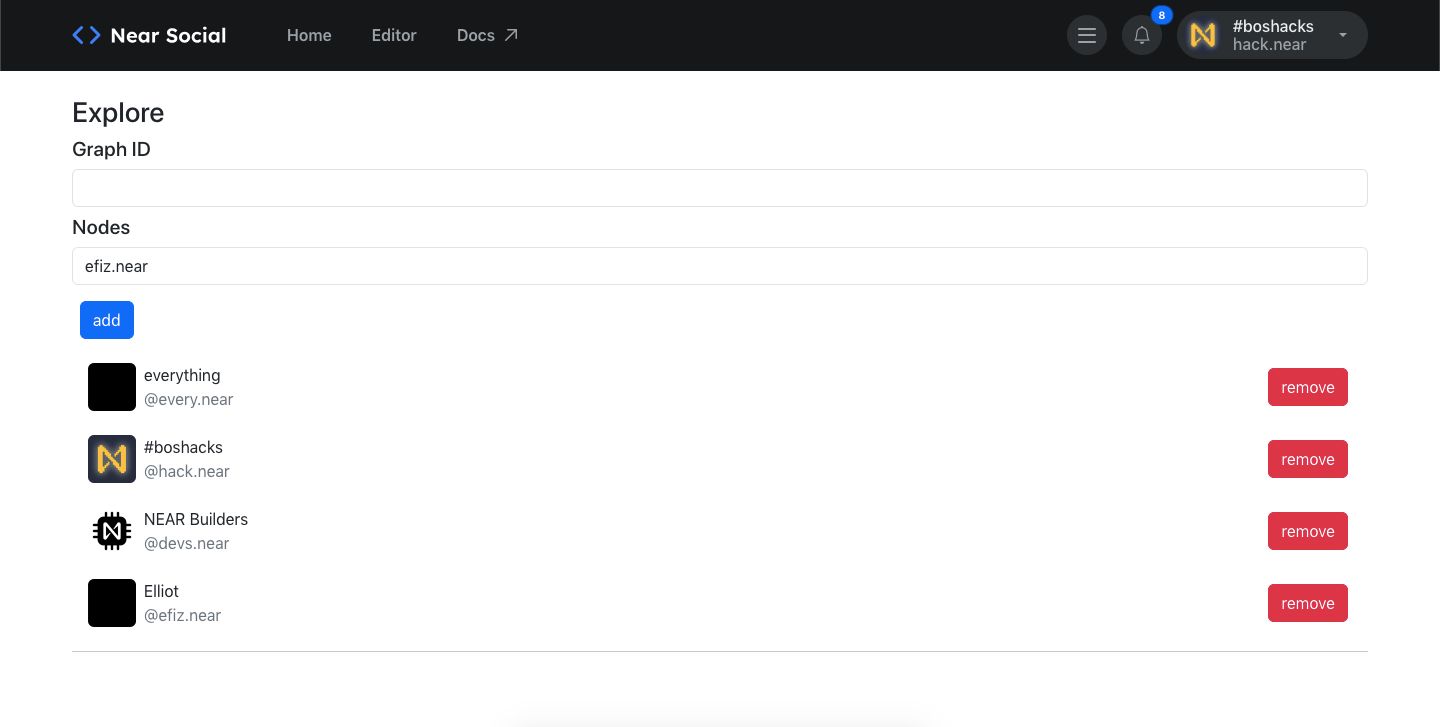Click the 'Elliot' name
This screenshot has width=1440, height=727.
point(161,591)
